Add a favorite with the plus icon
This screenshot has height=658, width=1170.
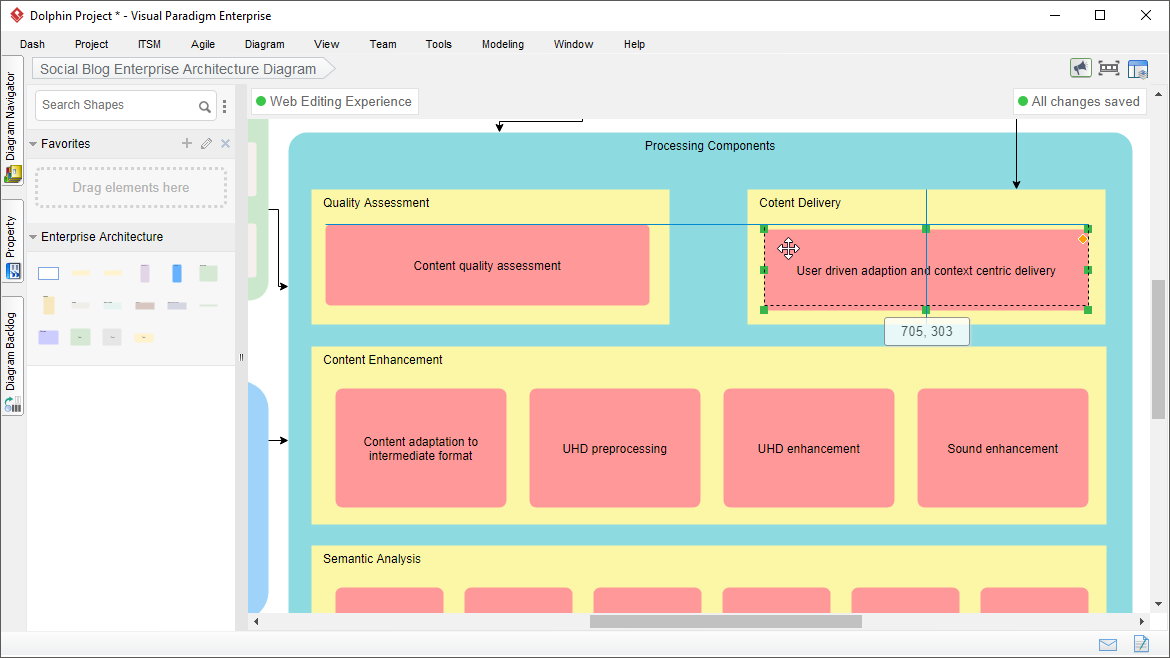click(187, 143)
